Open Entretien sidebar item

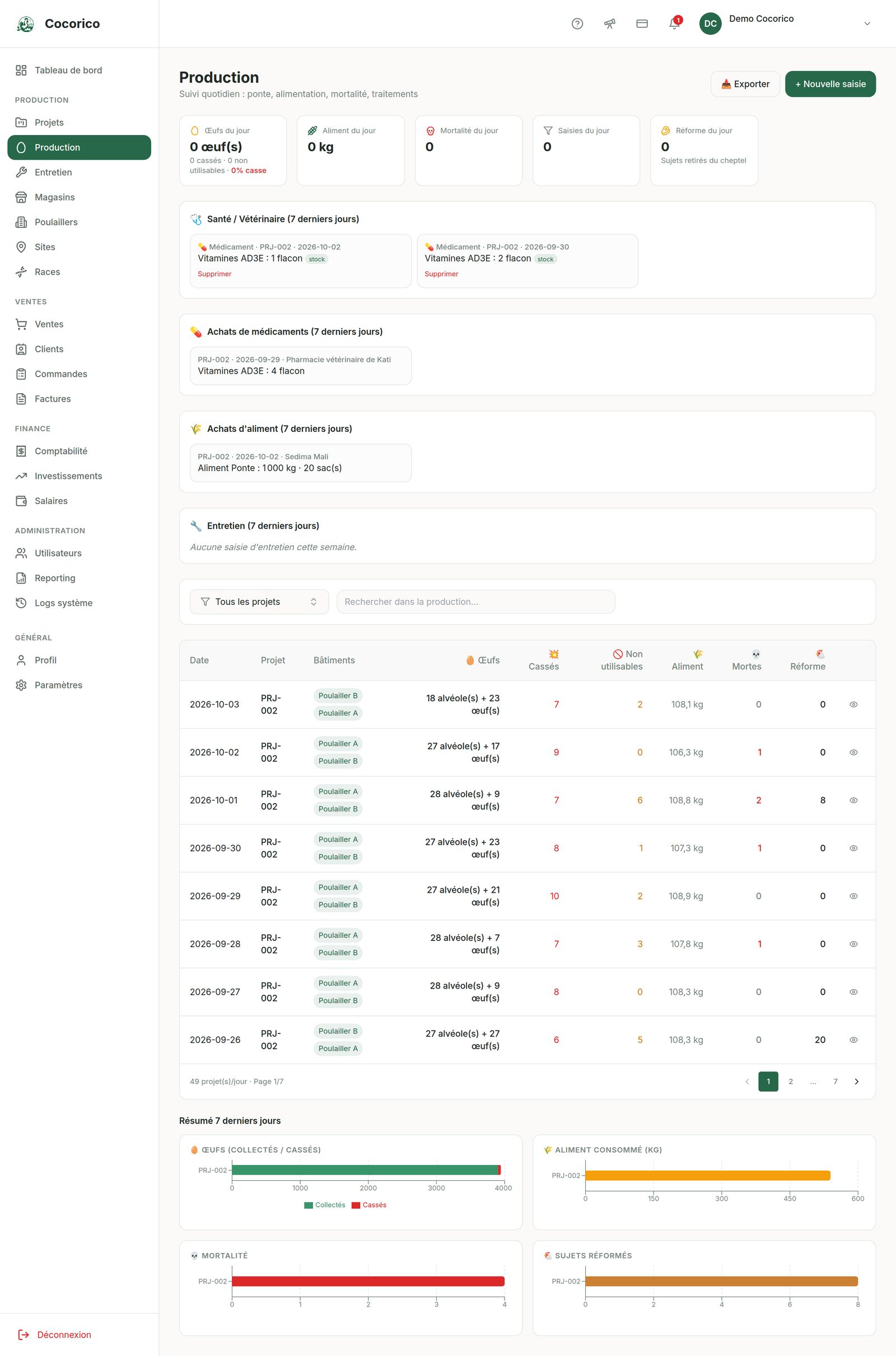coord(79,172)
